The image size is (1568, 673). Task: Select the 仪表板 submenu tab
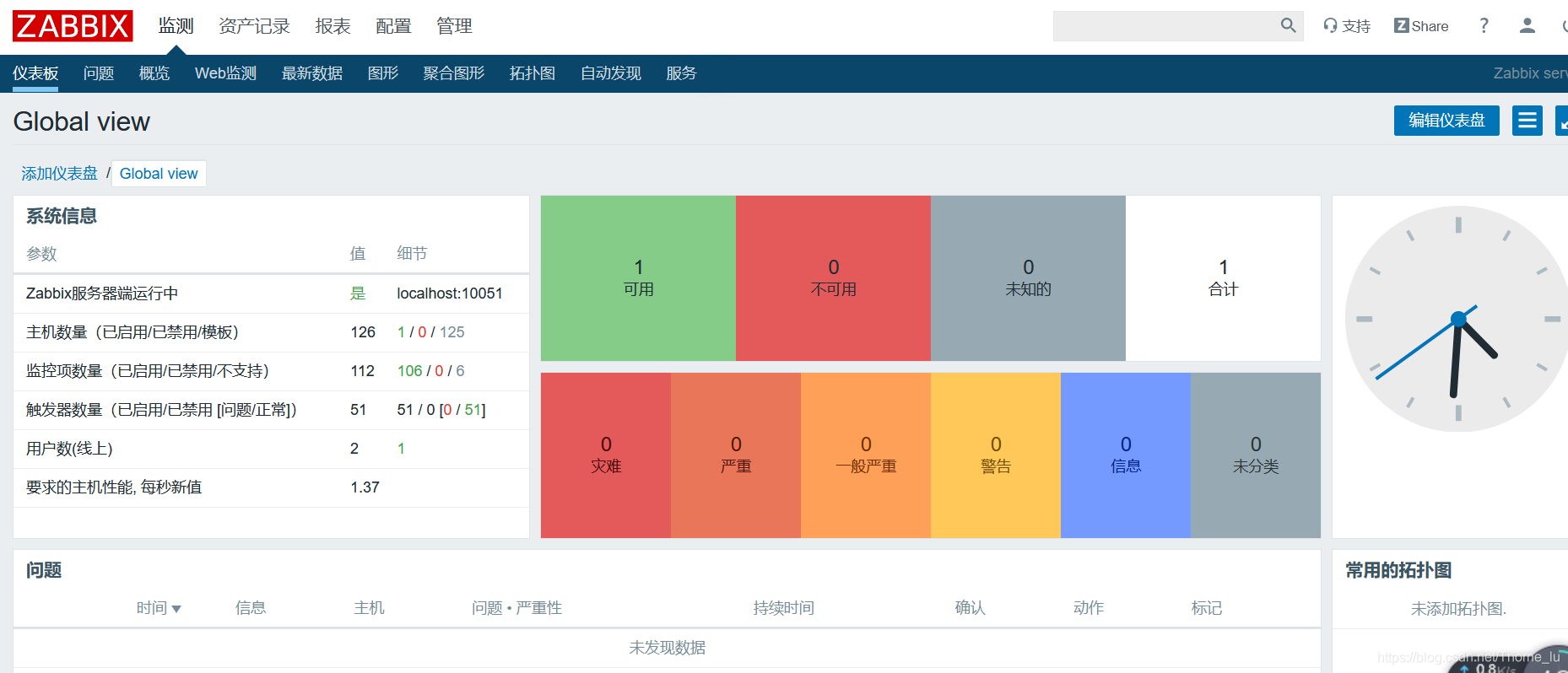pyautogui.click(x=35, y=73)
